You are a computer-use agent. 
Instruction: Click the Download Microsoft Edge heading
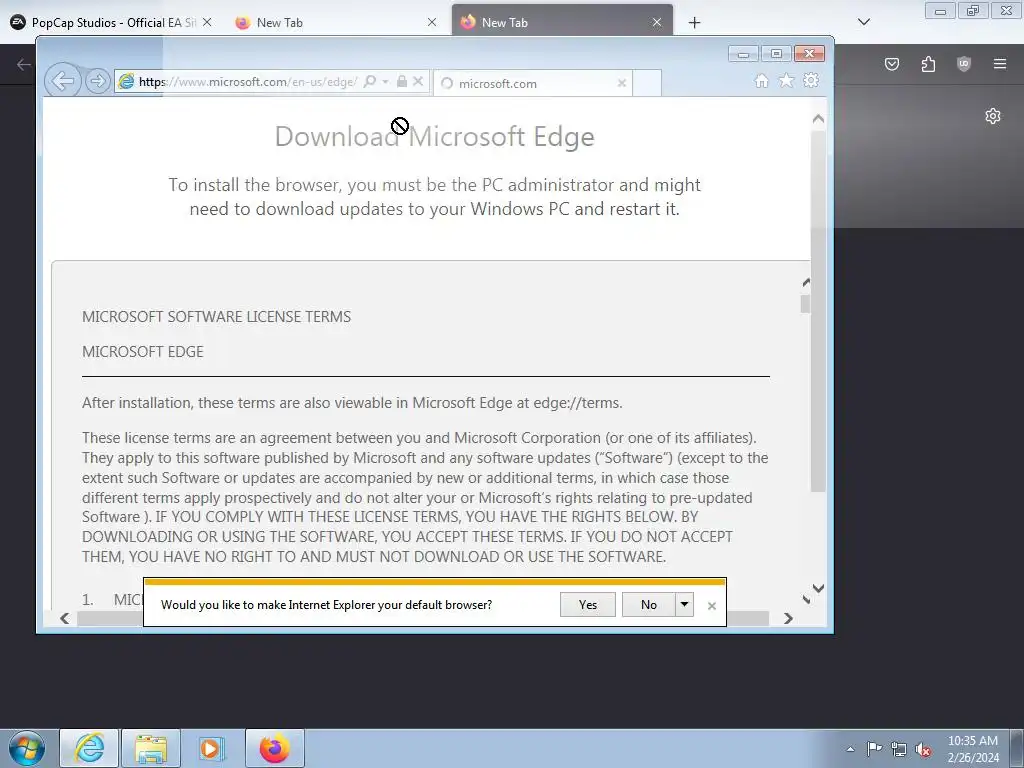point(435,136)
